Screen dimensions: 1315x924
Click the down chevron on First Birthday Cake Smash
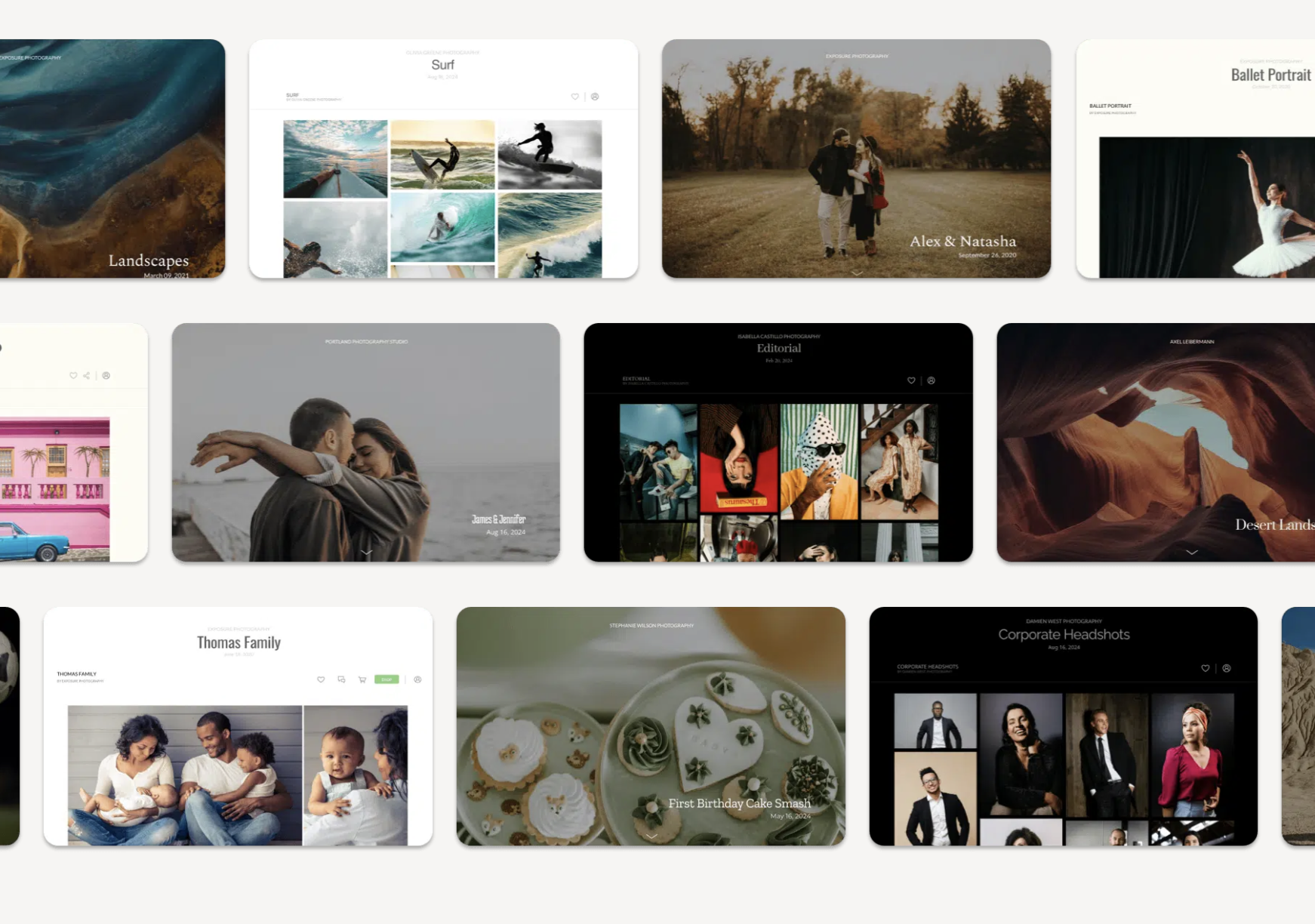[651, 836]
